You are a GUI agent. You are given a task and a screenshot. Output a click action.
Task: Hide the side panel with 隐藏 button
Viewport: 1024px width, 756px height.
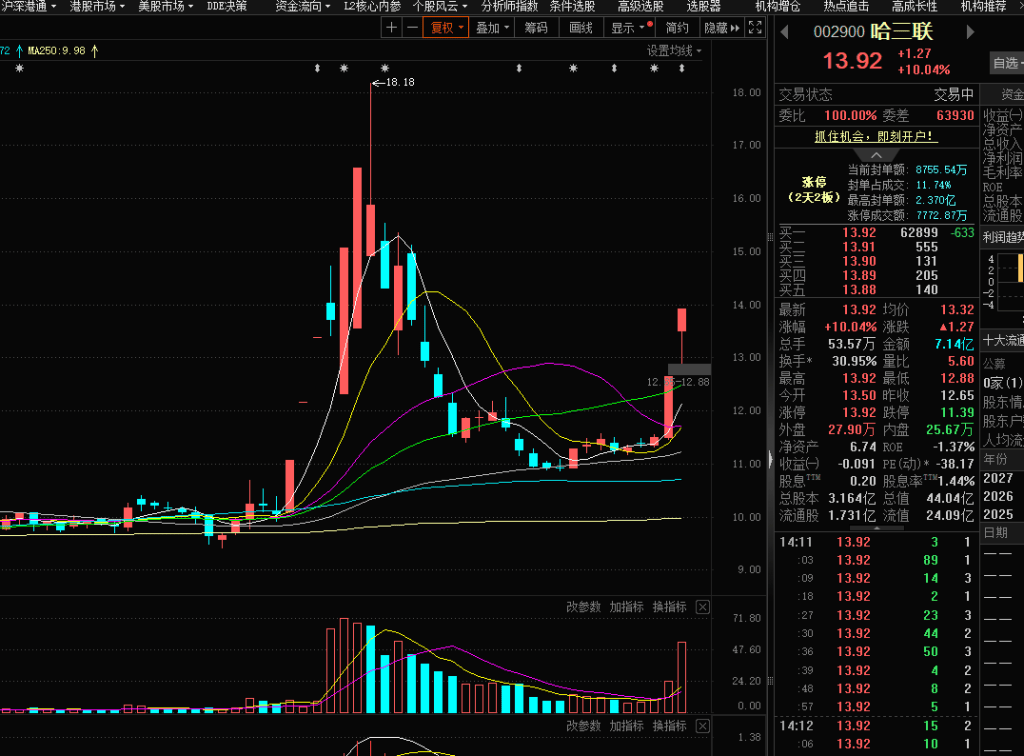point(722,27)
